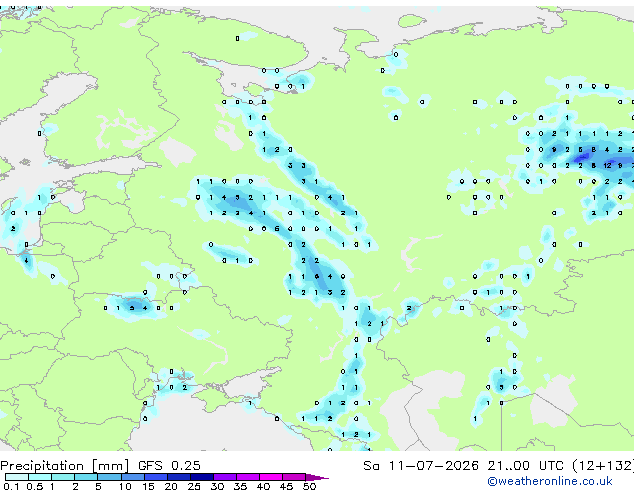Click the 'Precipitation [mm]' title text

65,466
